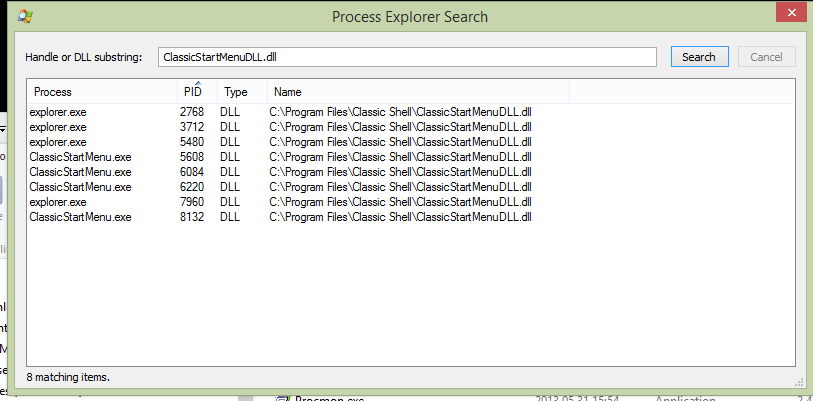This screenshot has width=813, height=401.
Task: Click PID value 5480
Action: click(x=192, y=142)
